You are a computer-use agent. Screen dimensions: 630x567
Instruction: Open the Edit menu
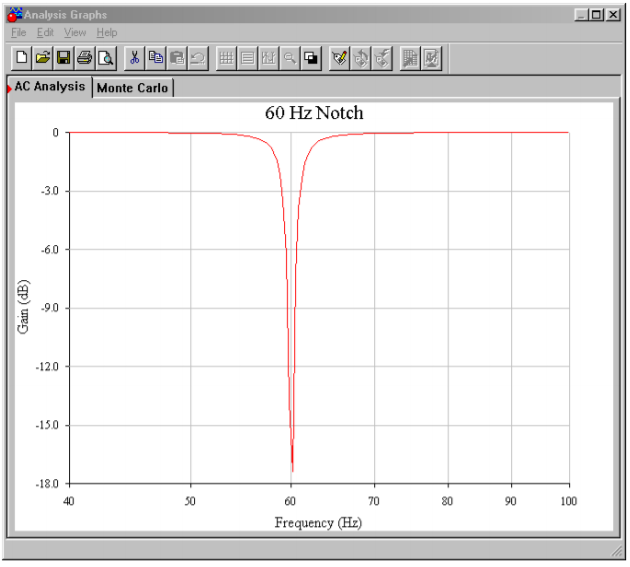[x=45, y=33]
